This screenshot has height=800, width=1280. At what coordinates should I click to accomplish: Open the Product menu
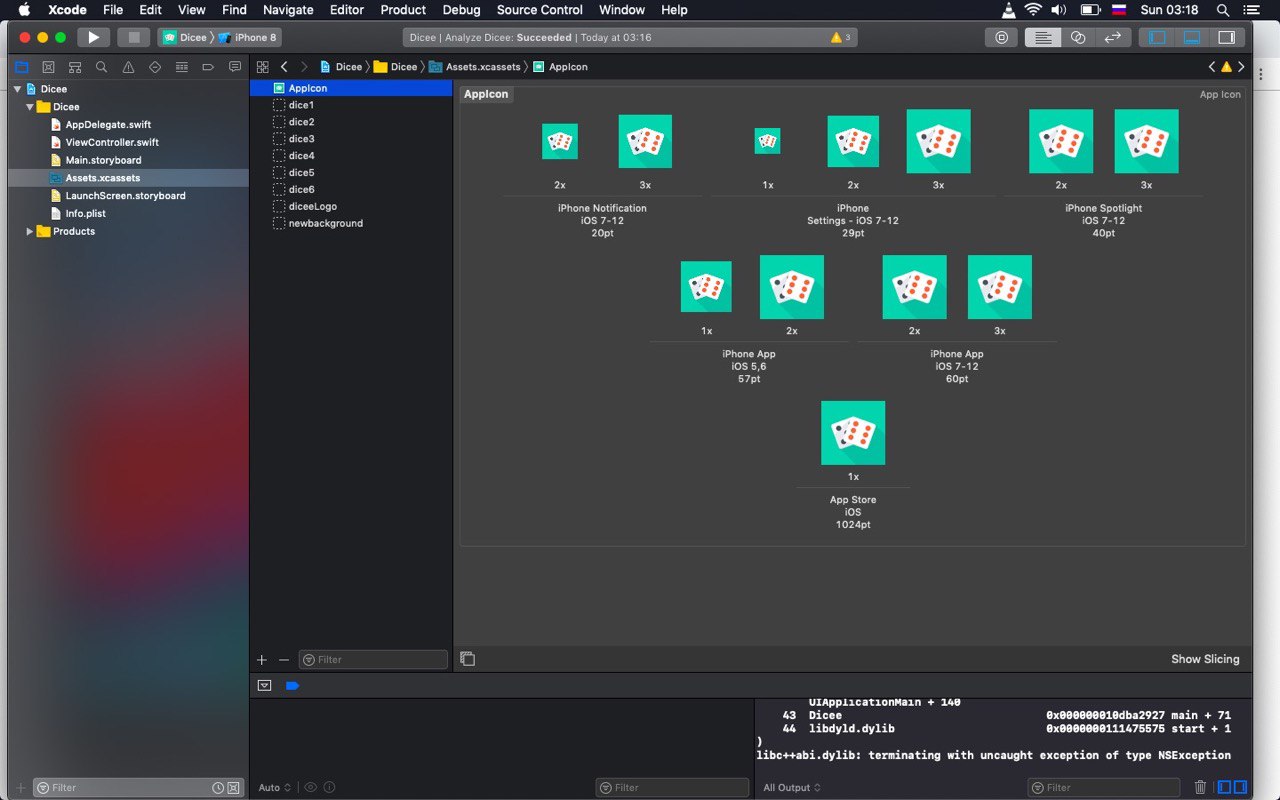[x=403, y=10]
